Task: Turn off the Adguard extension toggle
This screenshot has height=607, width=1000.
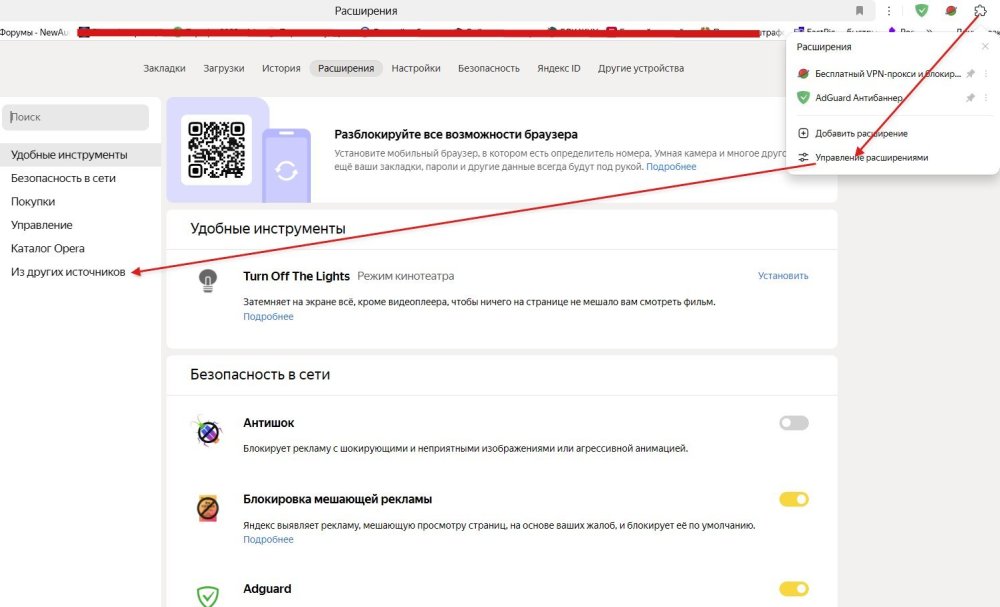Action: coord(794,589)
